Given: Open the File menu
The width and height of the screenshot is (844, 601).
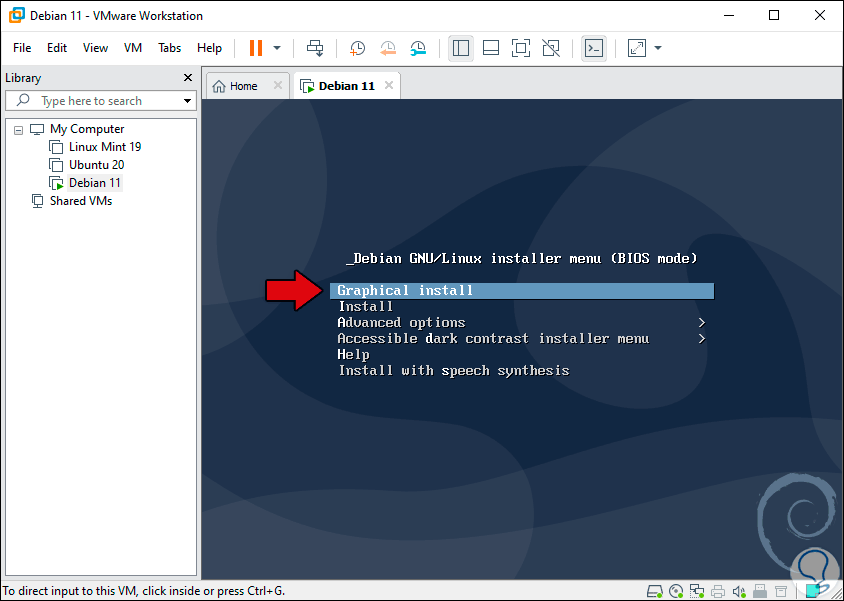Looking at the screenshot, I should point(22,48).
